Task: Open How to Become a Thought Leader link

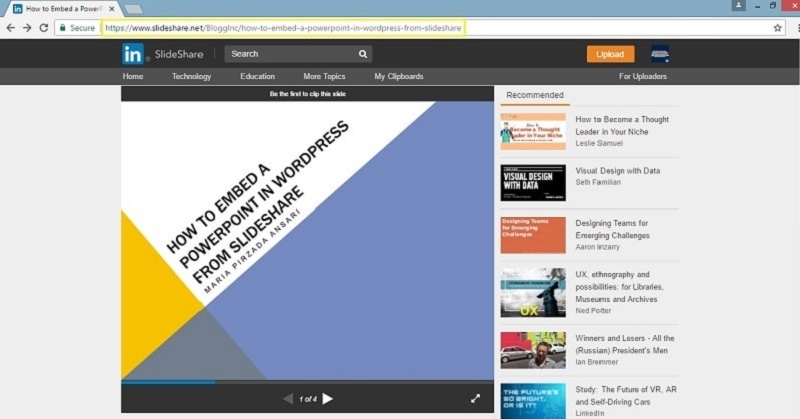Action: (x=622, y=126)
